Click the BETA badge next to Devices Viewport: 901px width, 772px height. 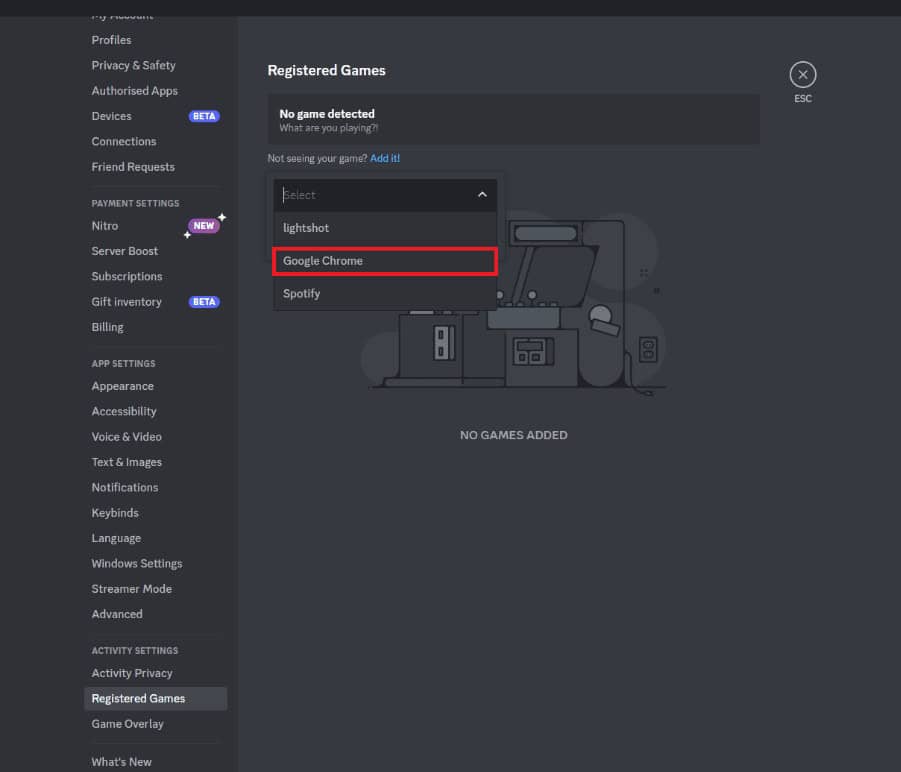pos(204,116)
